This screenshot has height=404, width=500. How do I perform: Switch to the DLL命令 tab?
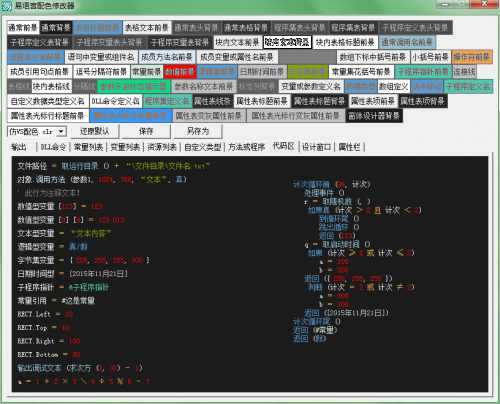pyautogui.click(x=53, y=147)
